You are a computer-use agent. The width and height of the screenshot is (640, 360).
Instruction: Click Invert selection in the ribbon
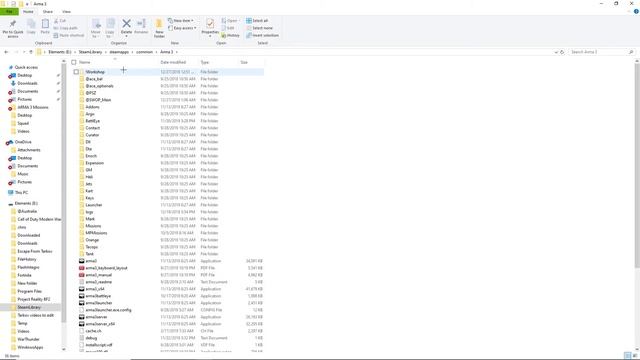point(262,35)
